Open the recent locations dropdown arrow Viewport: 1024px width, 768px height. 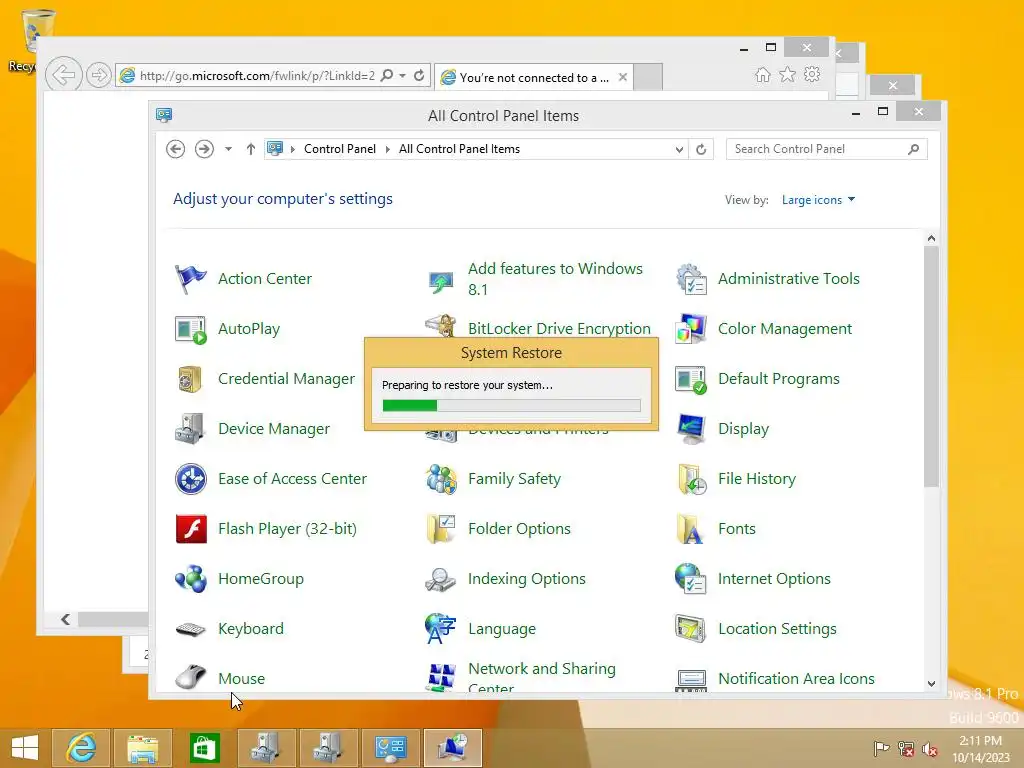pyautogui.click(x=228, y=150)
